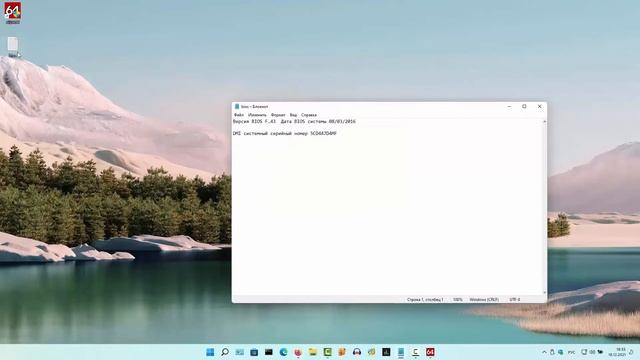Open the Файл menu in Notepad
The height and width of the screenshot is (360, 640).
pyautogui.click(x=239, y=115)
